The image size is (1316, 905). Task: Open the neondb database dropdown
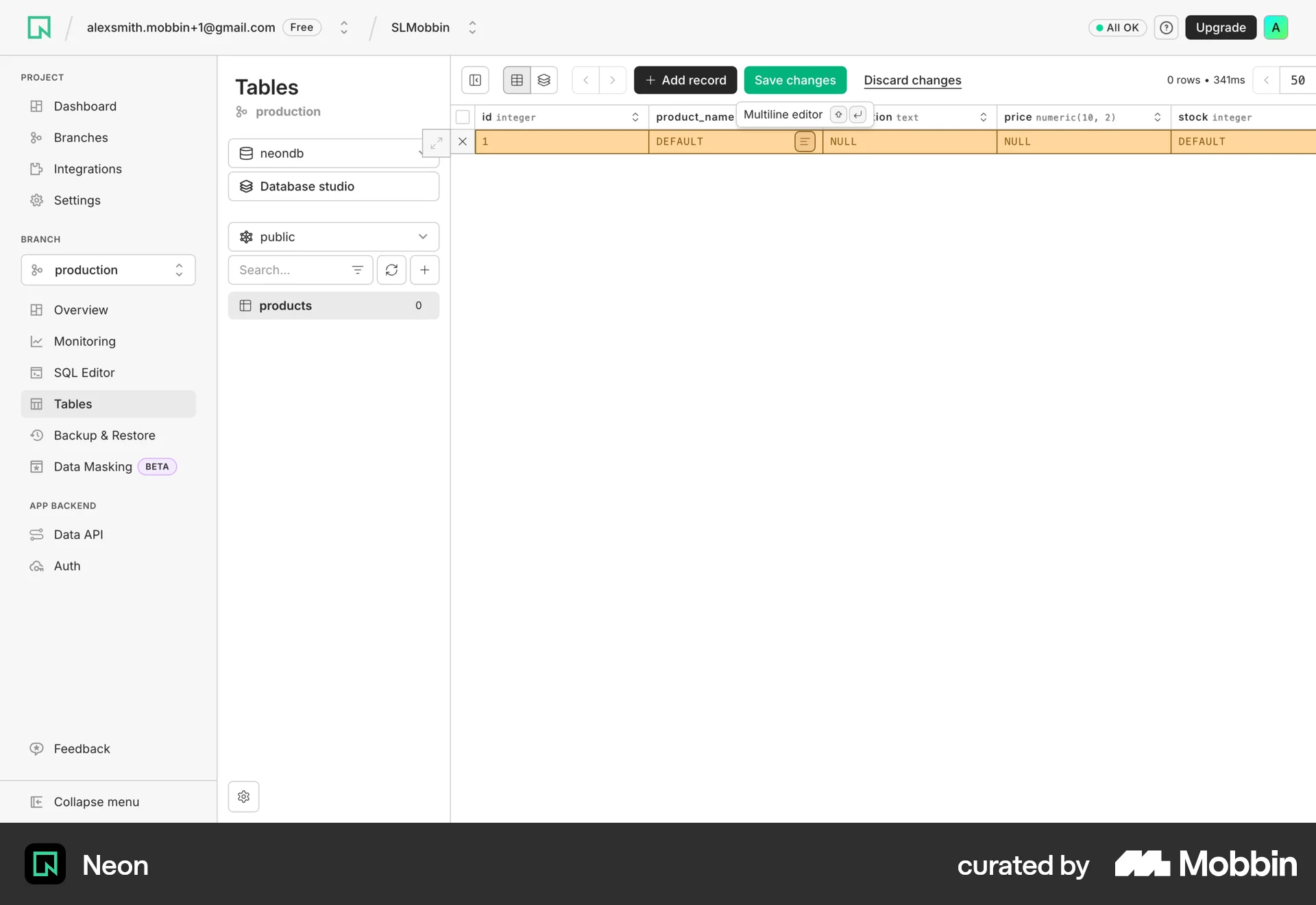point(334,154)
